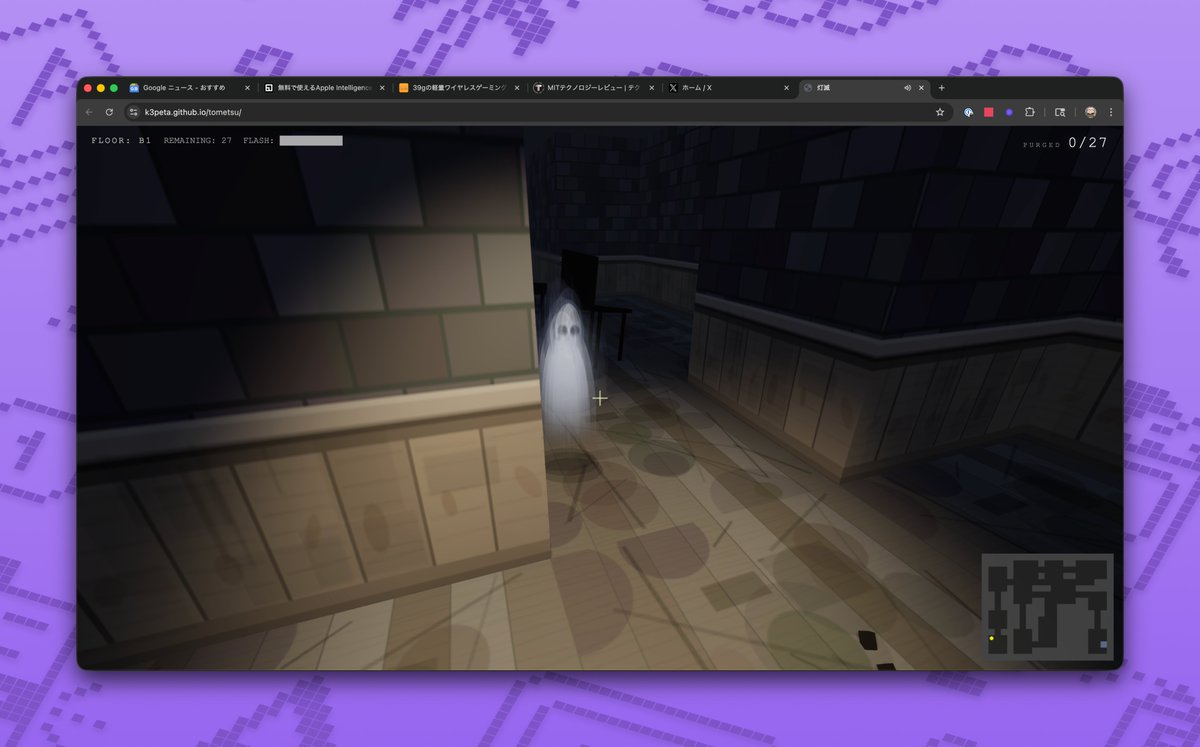Close the Apple Intelligence tab
This screenshot has height=747, width=1200.
382,88
